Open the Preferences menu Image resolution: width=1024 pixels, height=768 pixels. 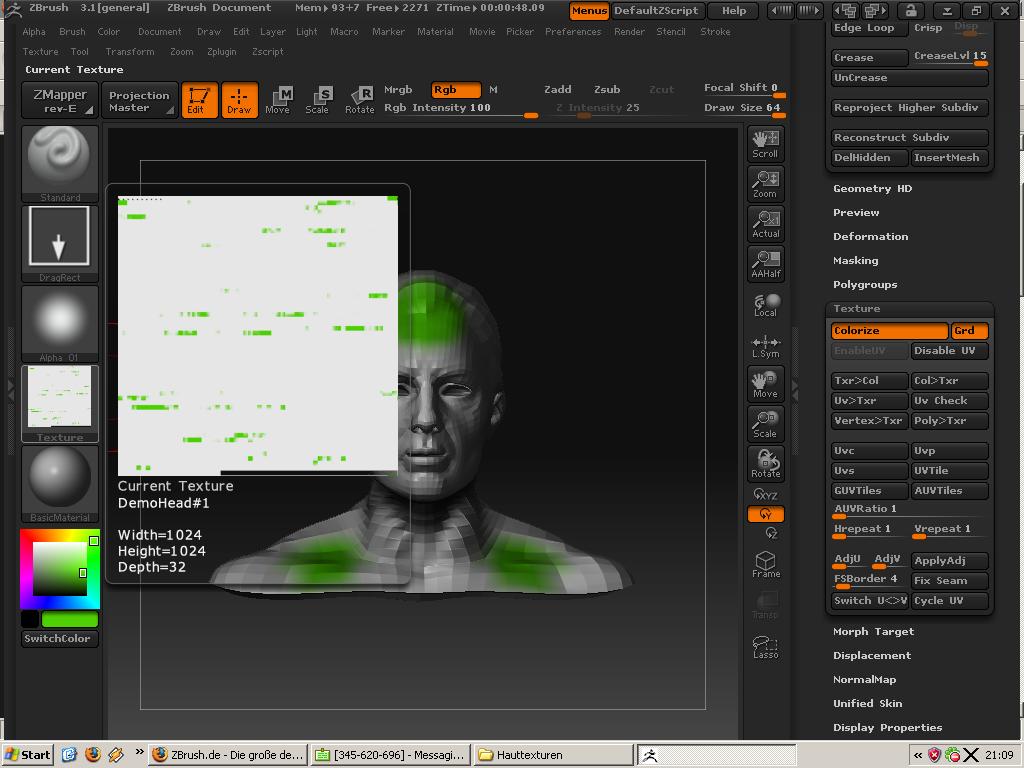[573, 32]
